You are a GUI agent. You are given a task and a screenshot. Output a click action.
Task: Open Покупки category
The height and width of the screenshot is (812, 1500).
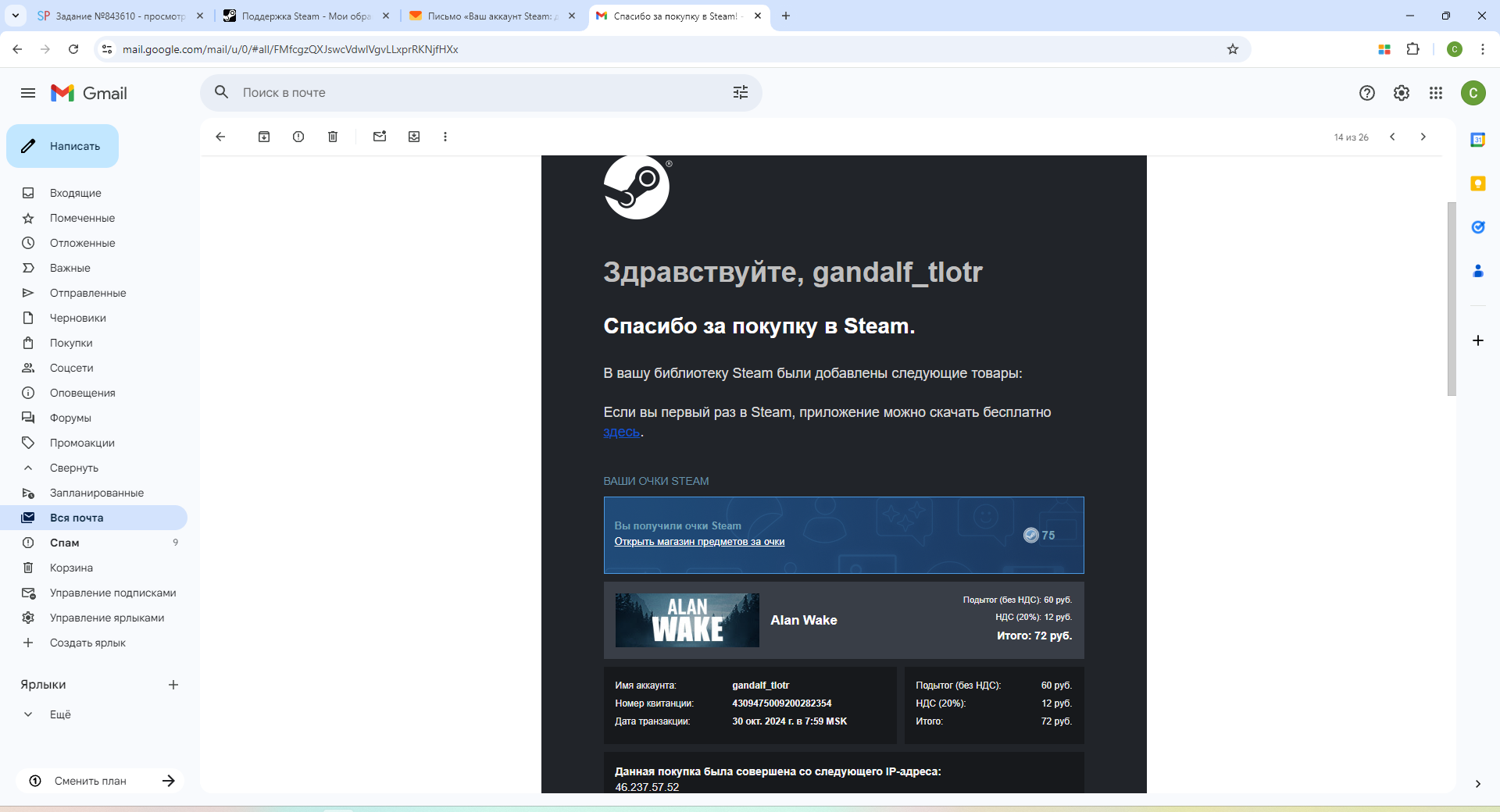pos(94,343)
